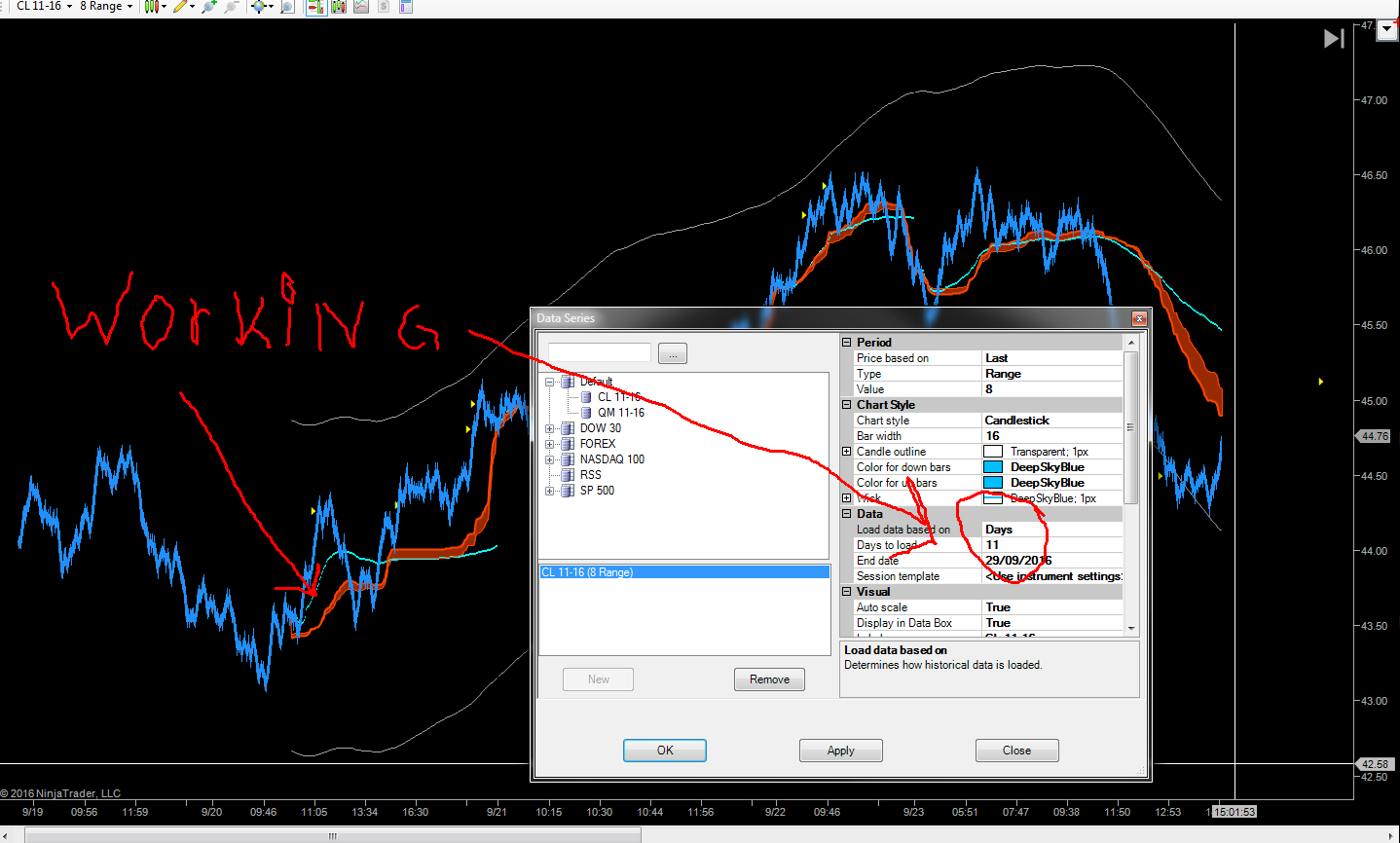The height and width of the screenshot is (843, 1400).
Task: Open the chart style dropdown arrow
Action: pos(164,6)
